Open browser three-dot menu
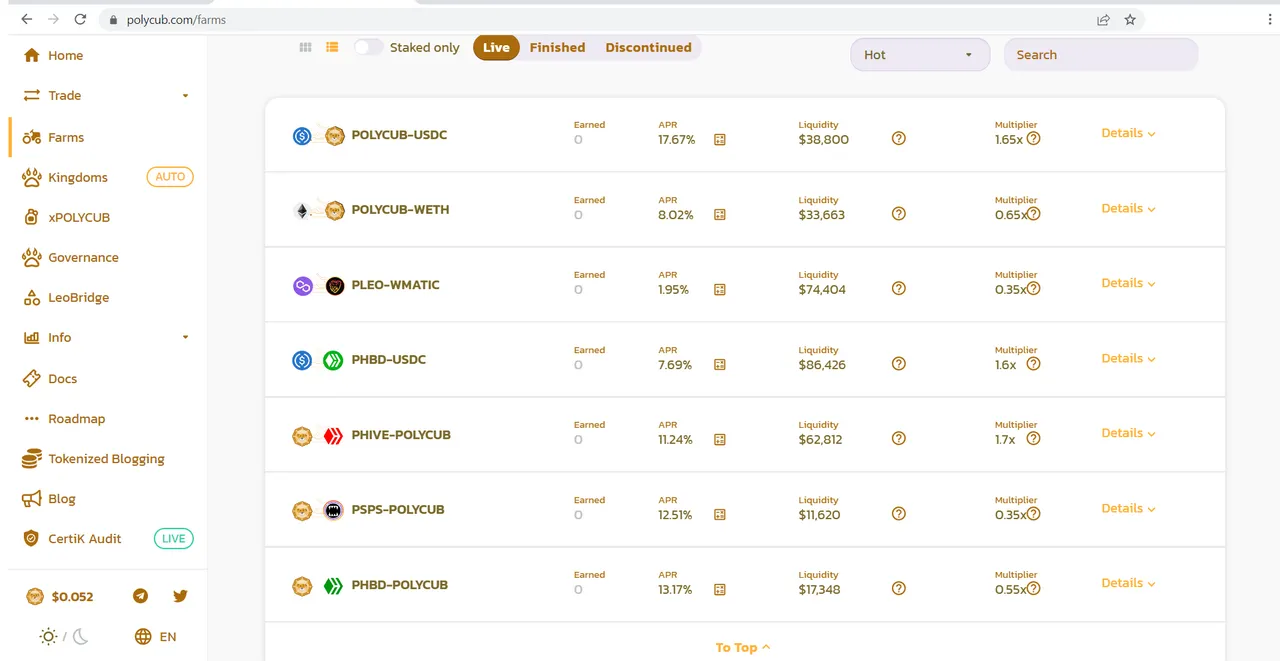 click(1271, 19)
